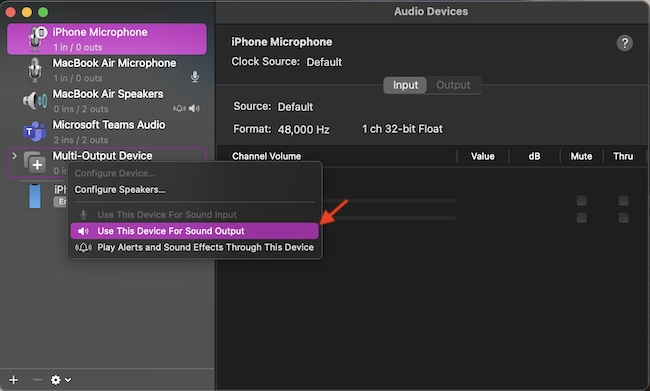Click the first channel volume slider

(x=389, y=201)
